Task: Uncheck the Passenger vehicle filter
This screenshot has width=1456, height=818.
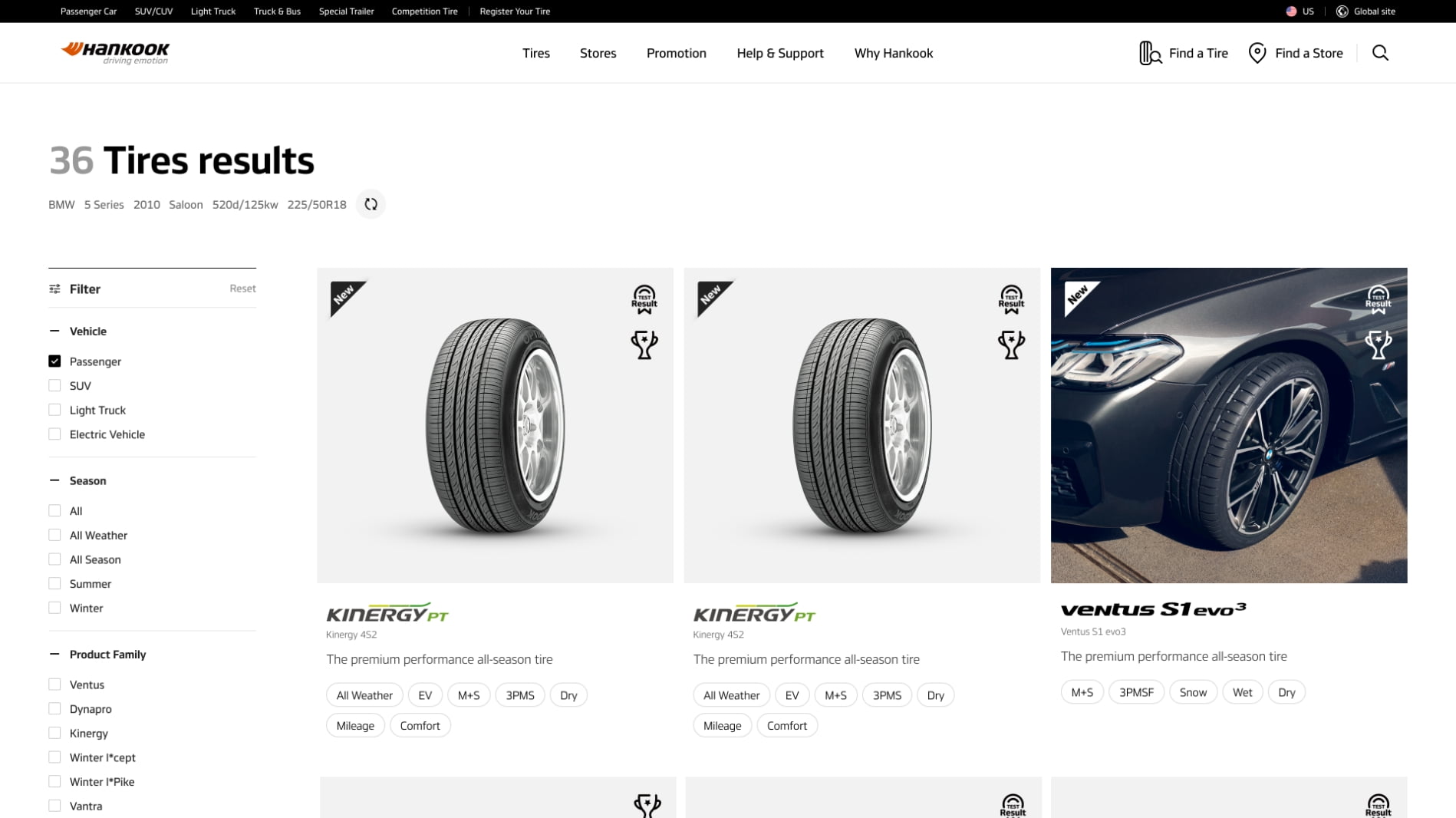Action: pyautogui.click(x=54, y=361)
